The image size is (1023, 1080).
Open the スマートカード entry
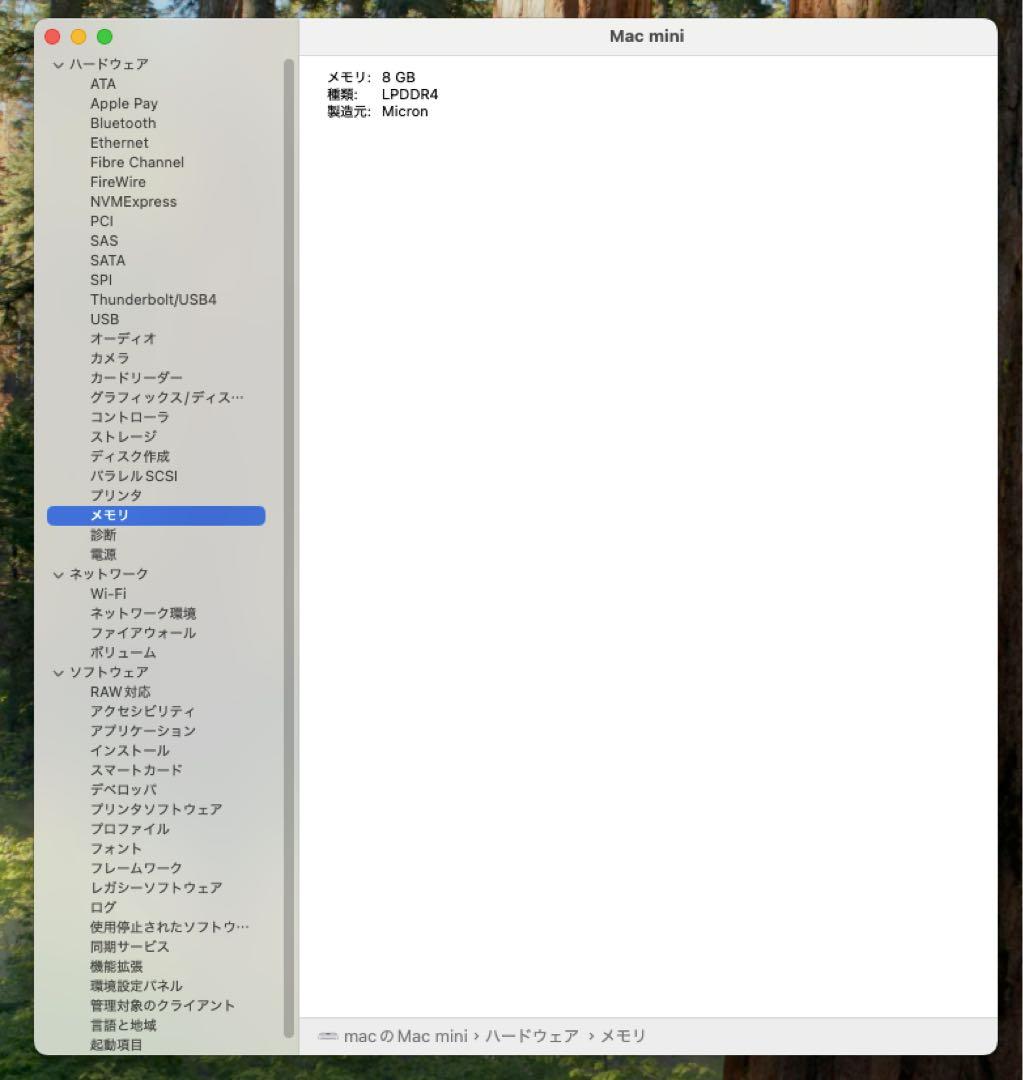(136, 770)
